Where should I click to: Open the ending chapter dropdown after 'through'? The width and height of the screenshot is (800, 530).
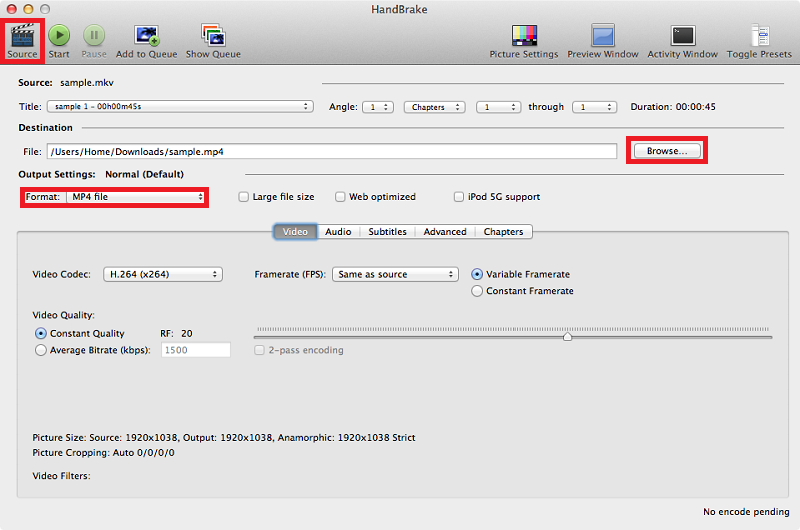594,107
